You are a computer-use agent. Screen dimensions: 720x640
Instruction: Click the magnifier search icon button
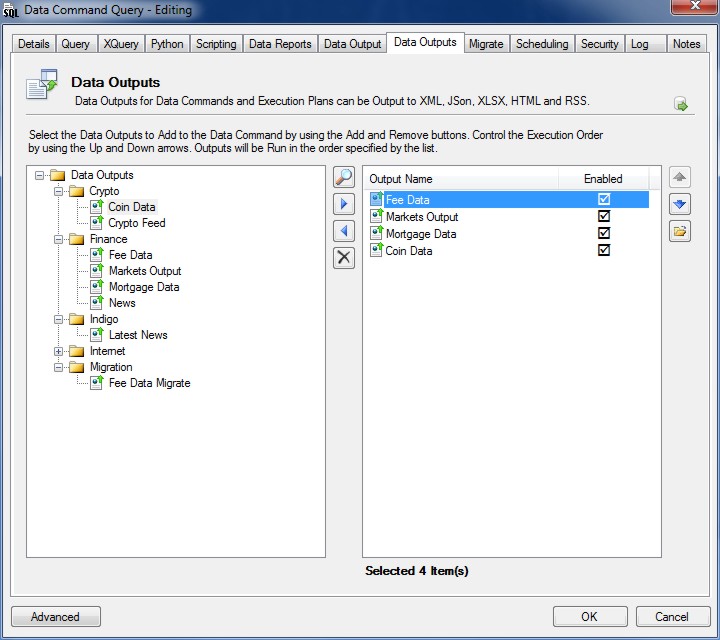[343, 178]
